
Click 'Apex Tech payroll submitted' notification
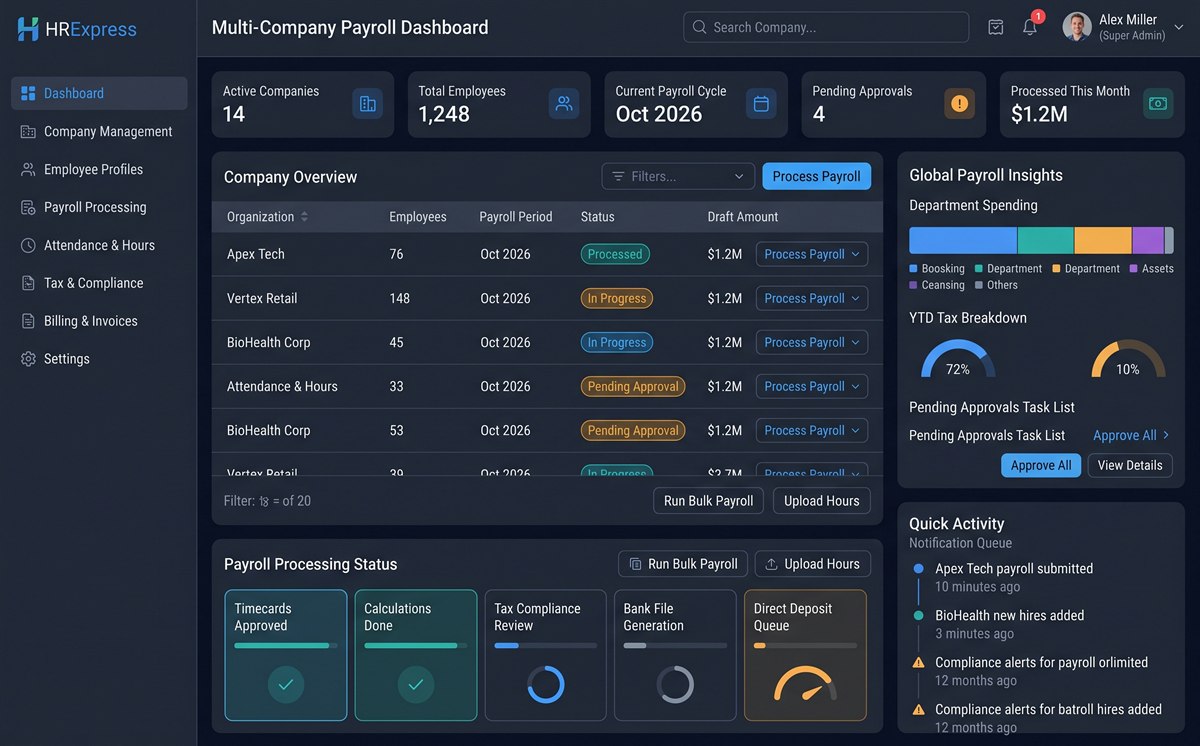point(1014,568)
